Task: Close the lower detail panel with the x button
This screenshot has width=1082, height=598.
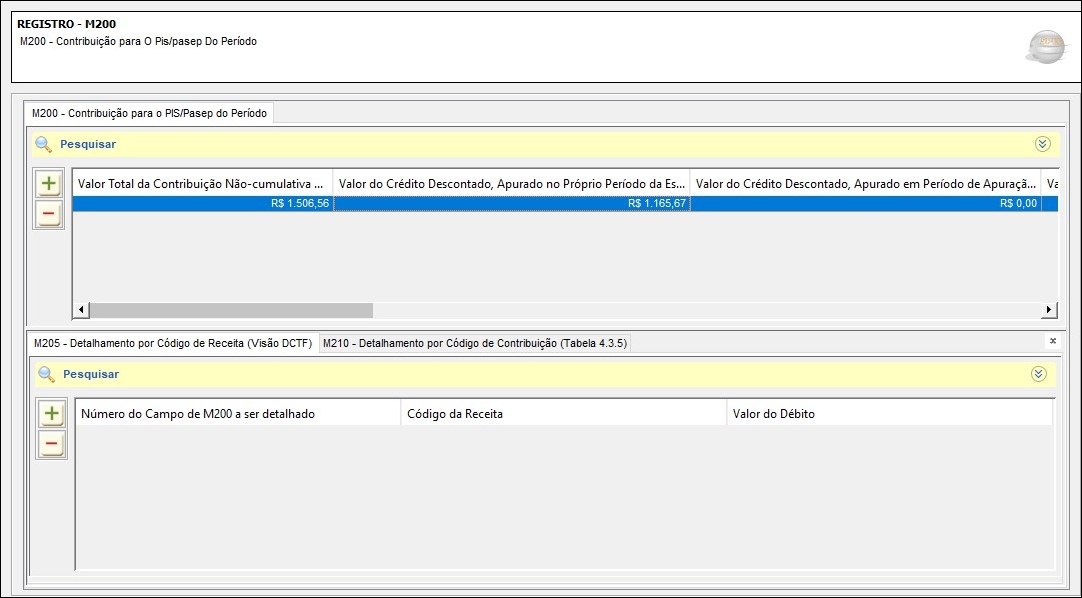Action: [1052, 341]
